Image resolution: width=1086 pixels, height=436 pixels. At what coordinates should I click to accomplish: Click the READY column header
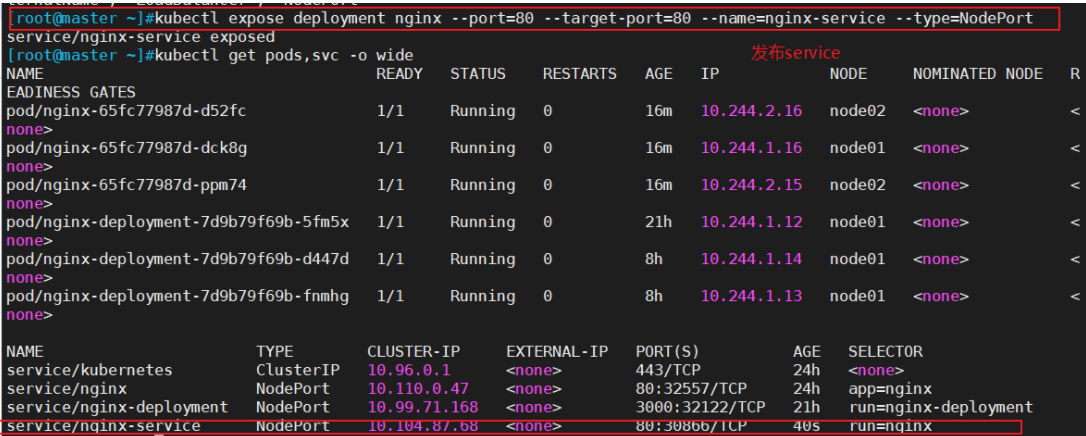click(400, 74)
